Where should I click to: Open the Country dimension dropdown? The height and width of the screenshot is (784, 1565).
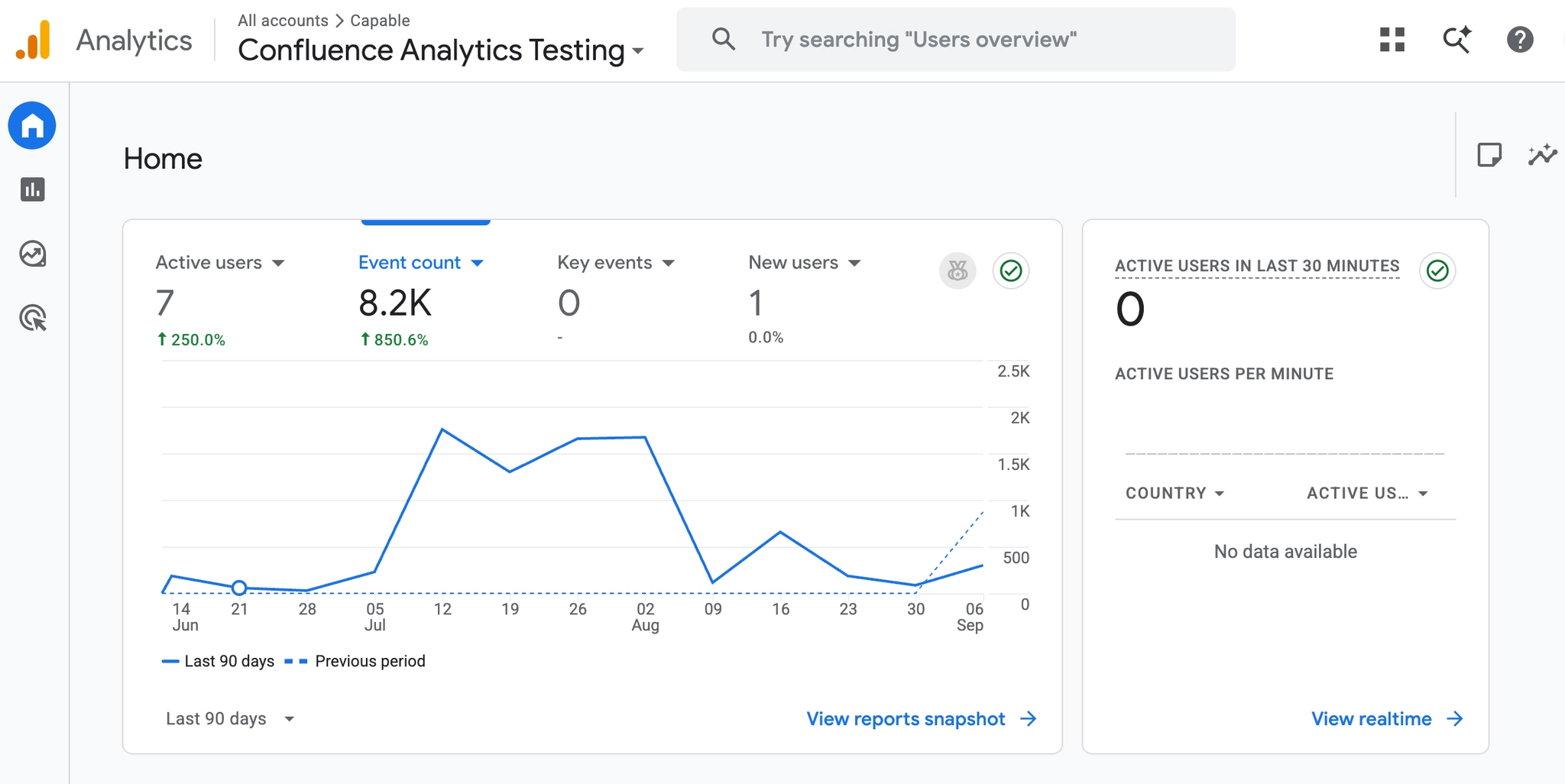coord(1175,494)
